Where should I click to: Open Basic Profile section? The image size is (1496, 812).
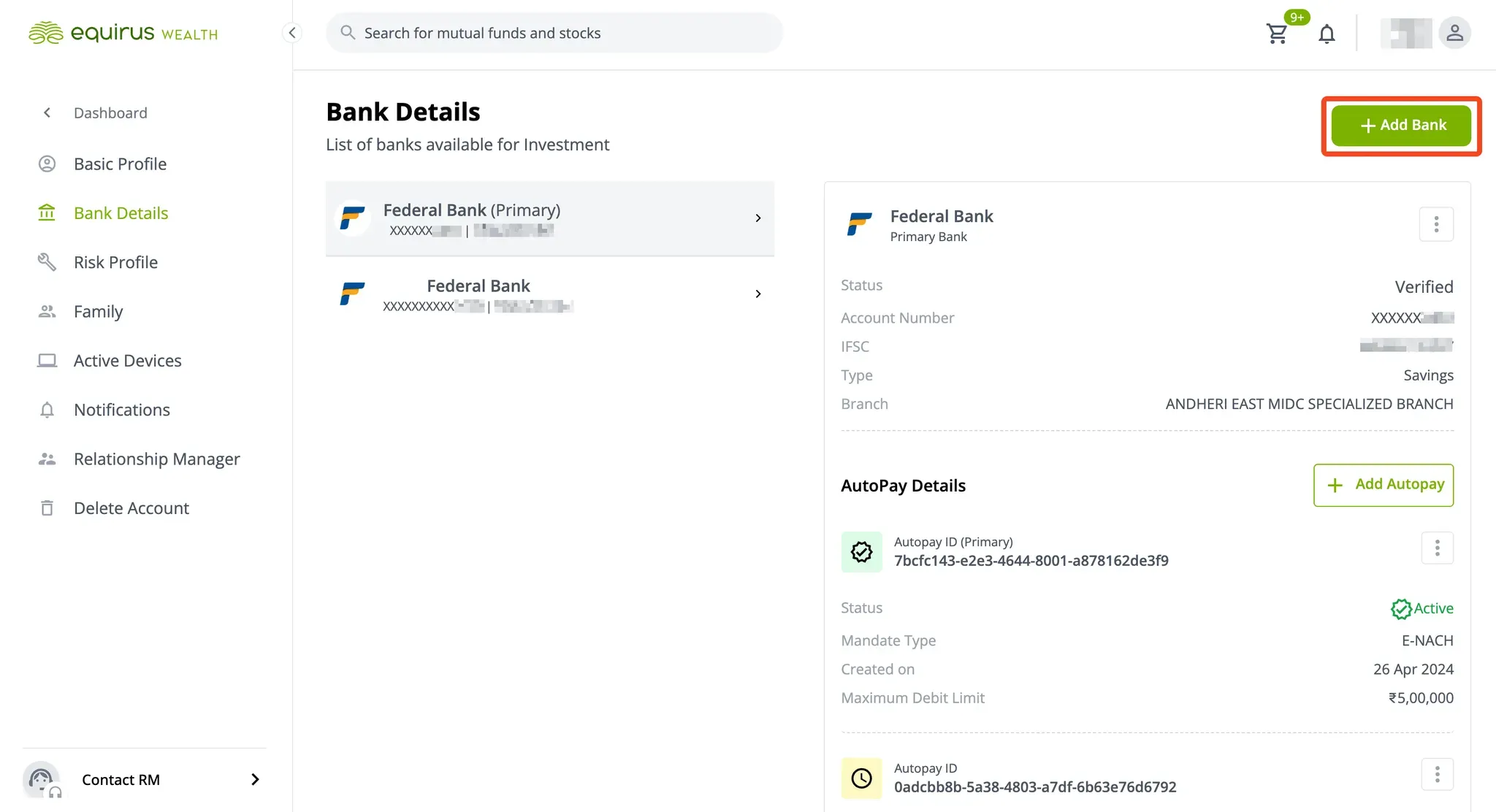[x=120, y=164]
